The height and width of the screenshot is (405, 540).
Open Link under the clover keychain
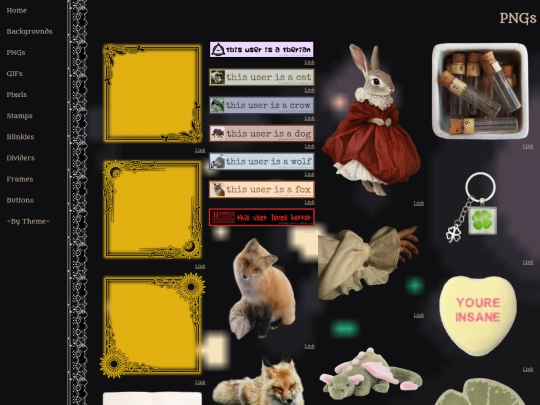528,262
